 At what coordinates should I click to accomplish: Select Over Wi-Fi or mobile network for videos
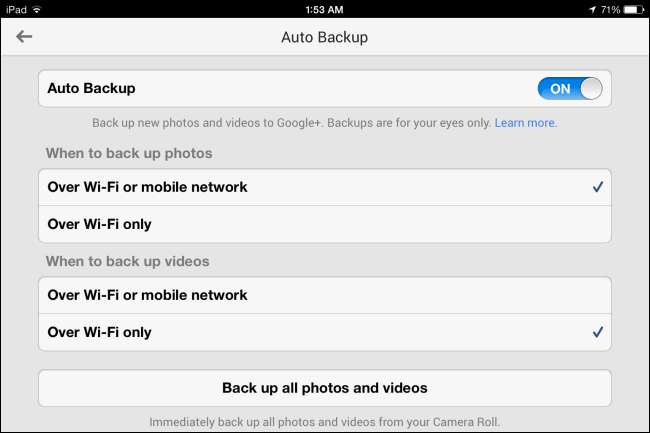pyautogui.click(x=325, y=295)
